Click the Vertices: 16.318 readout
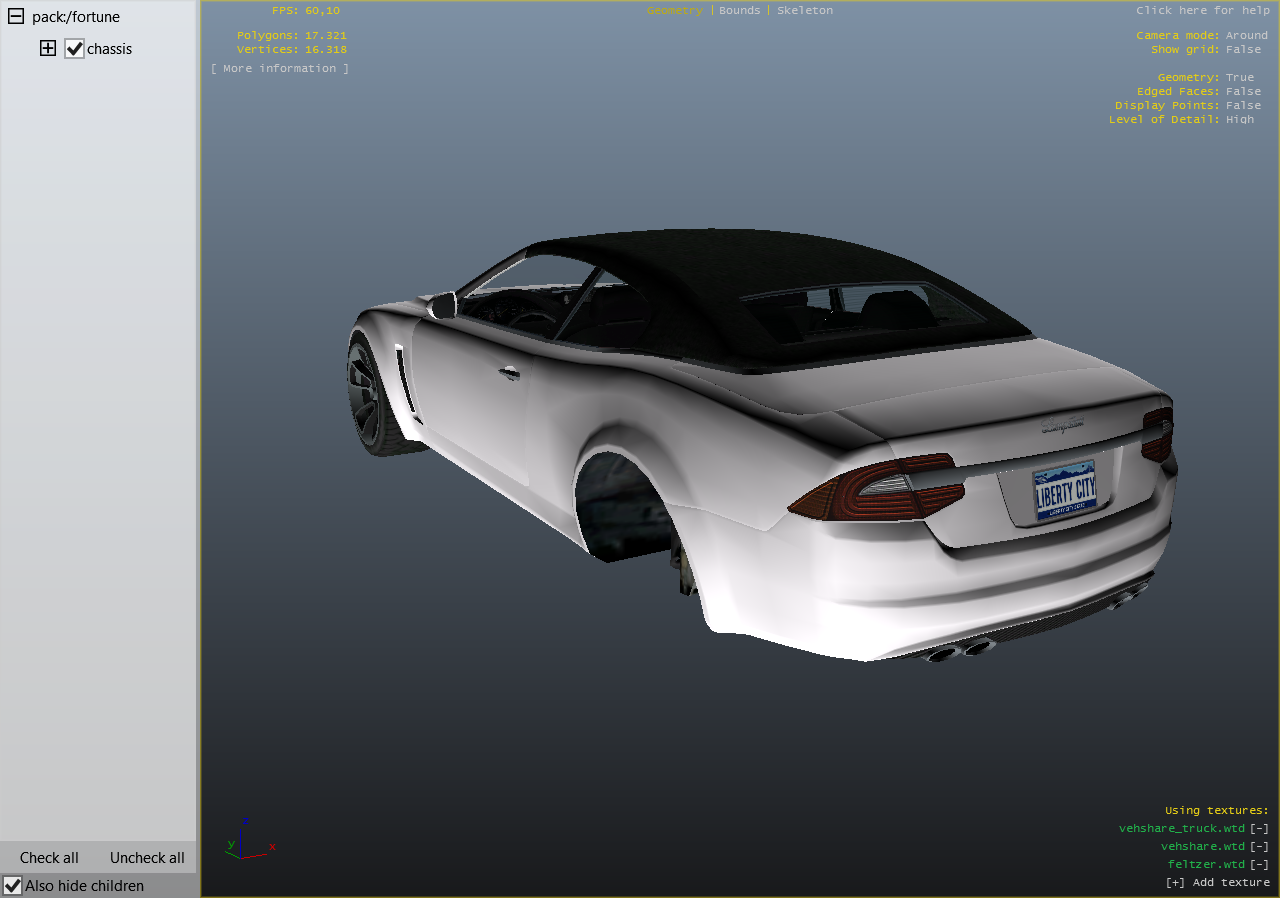 (x=292, y=49)
